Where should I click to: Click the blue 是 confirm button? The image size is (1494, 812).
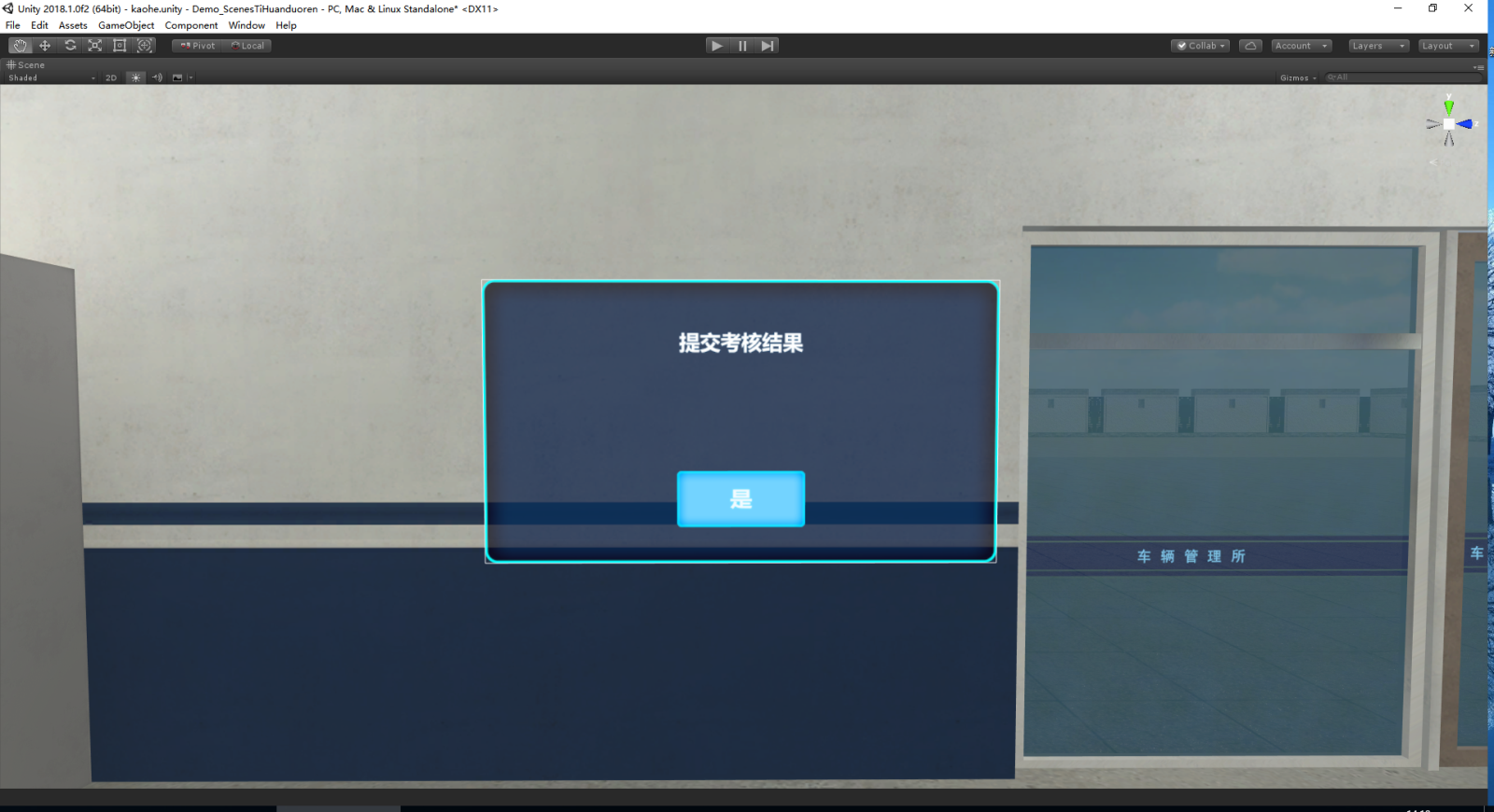(x=740, y=499)
